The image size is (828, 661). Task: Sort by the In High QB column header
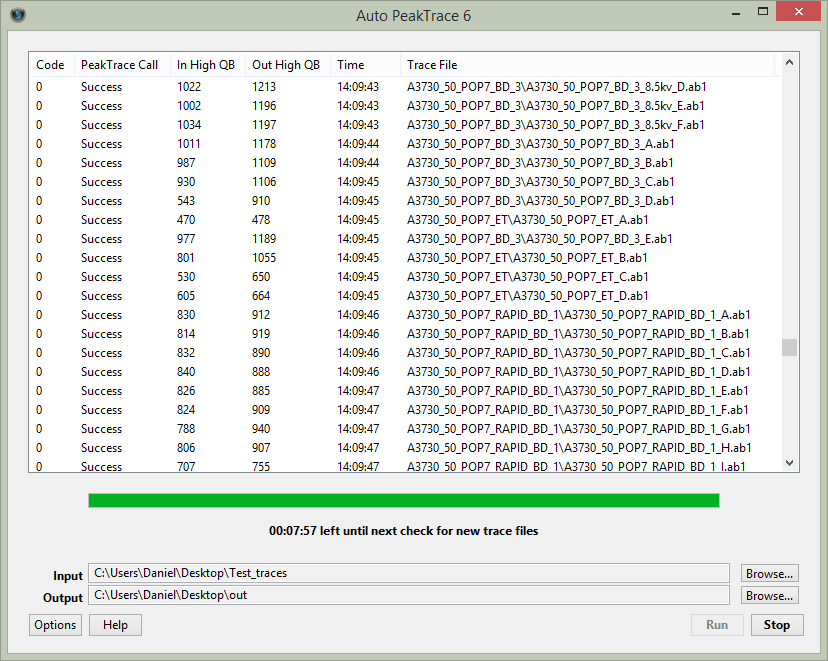click(x=206, y=65)
